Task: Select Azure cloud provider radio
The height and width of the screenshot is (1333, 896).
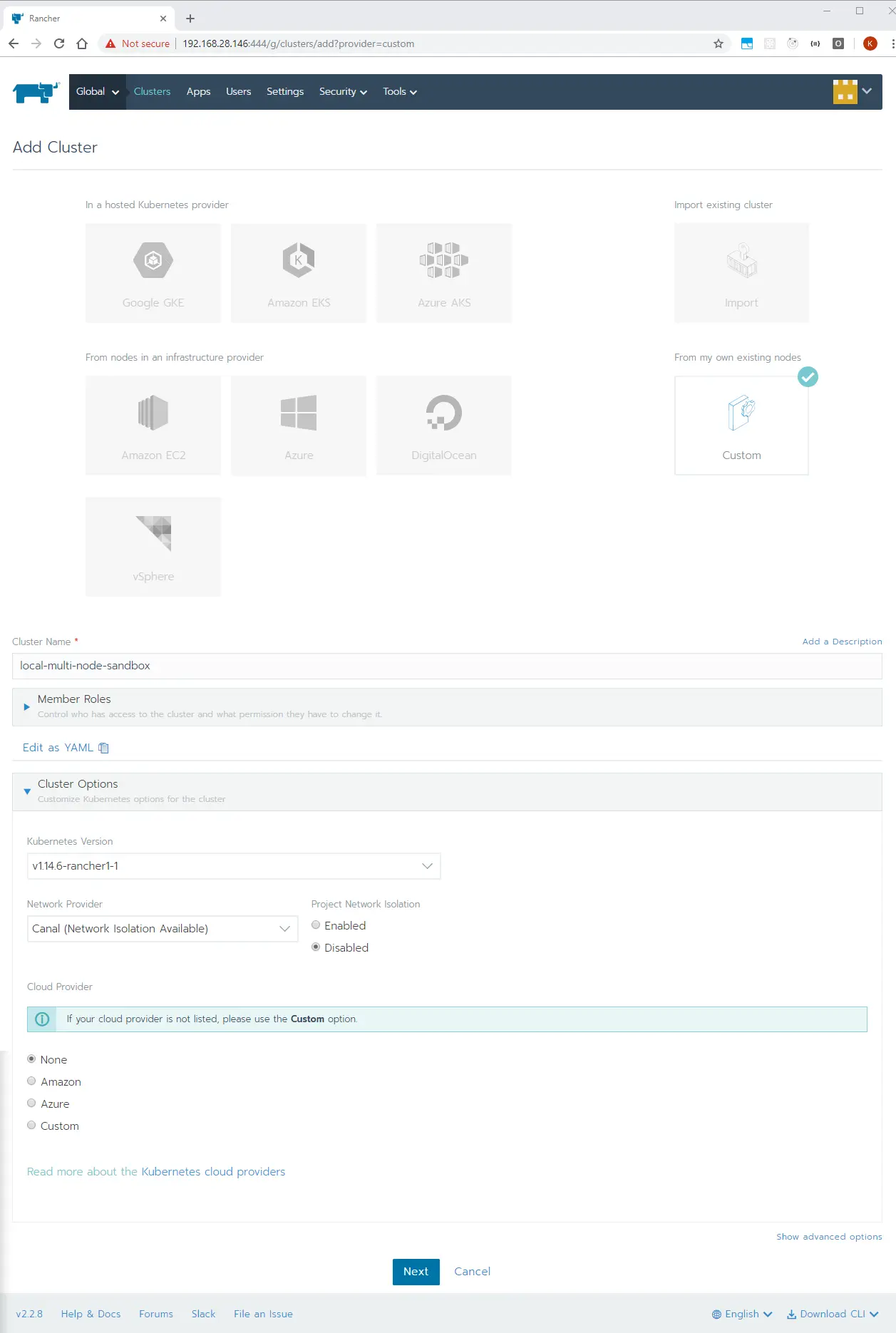Action: (x=31, y=1103)
